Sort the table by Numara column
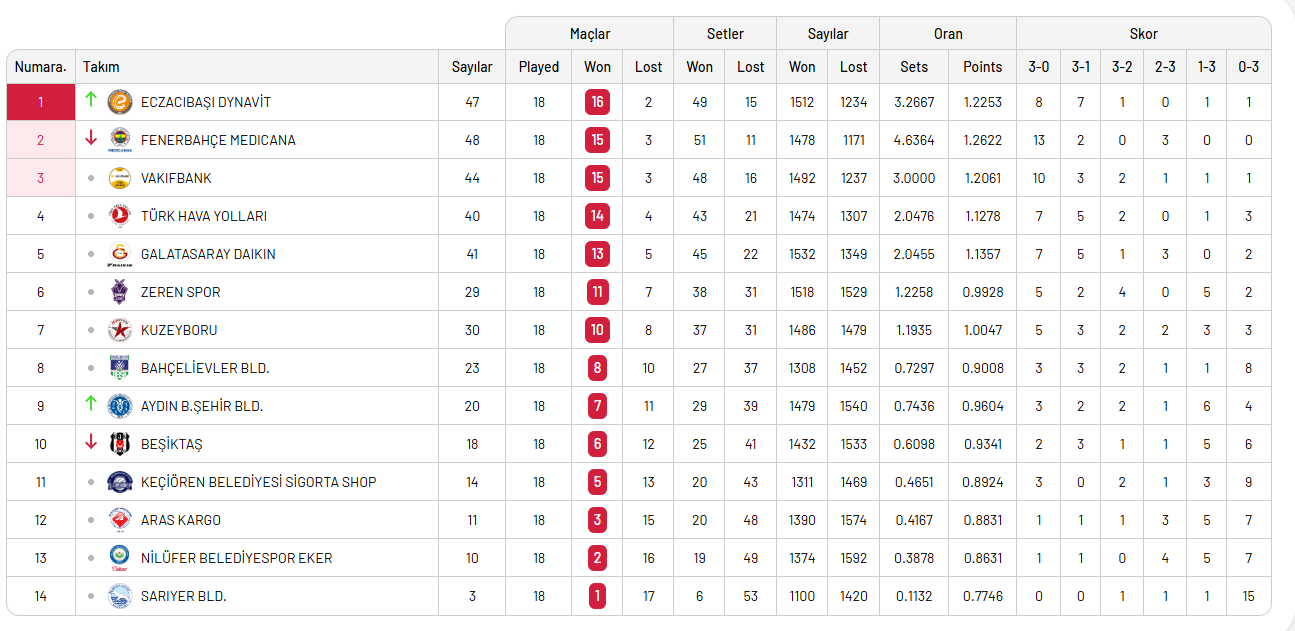 click(x=40, y=67)
